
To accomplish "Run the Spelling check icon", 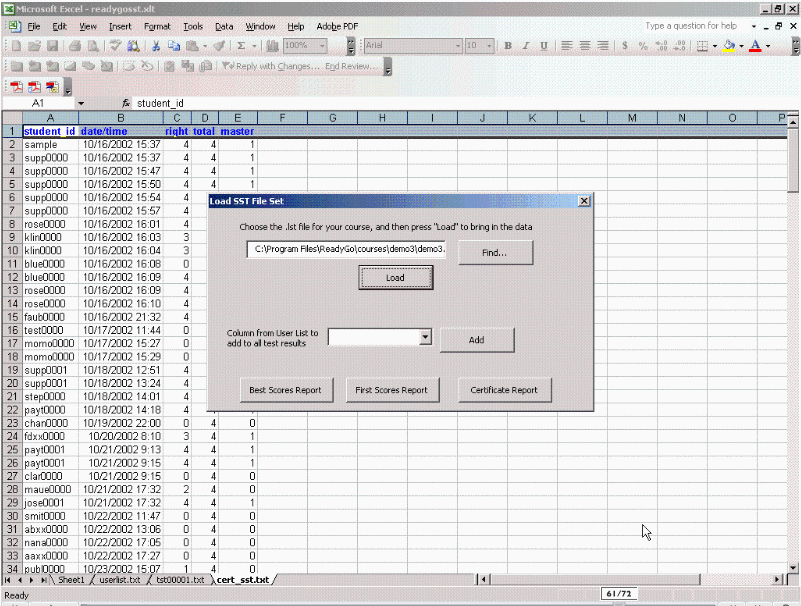I will click(x=115, y=46).
